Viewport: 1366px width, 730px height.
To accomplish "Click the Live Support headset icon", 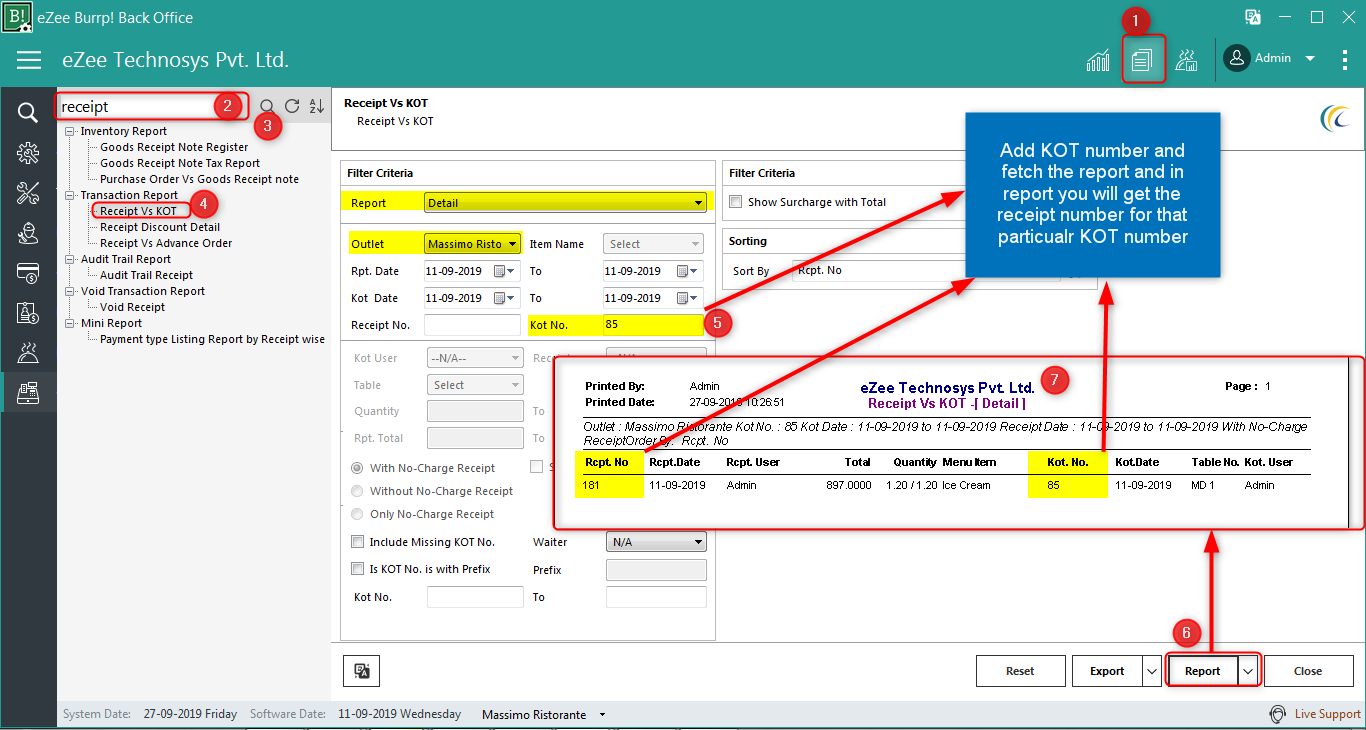I will (1277, 714).
